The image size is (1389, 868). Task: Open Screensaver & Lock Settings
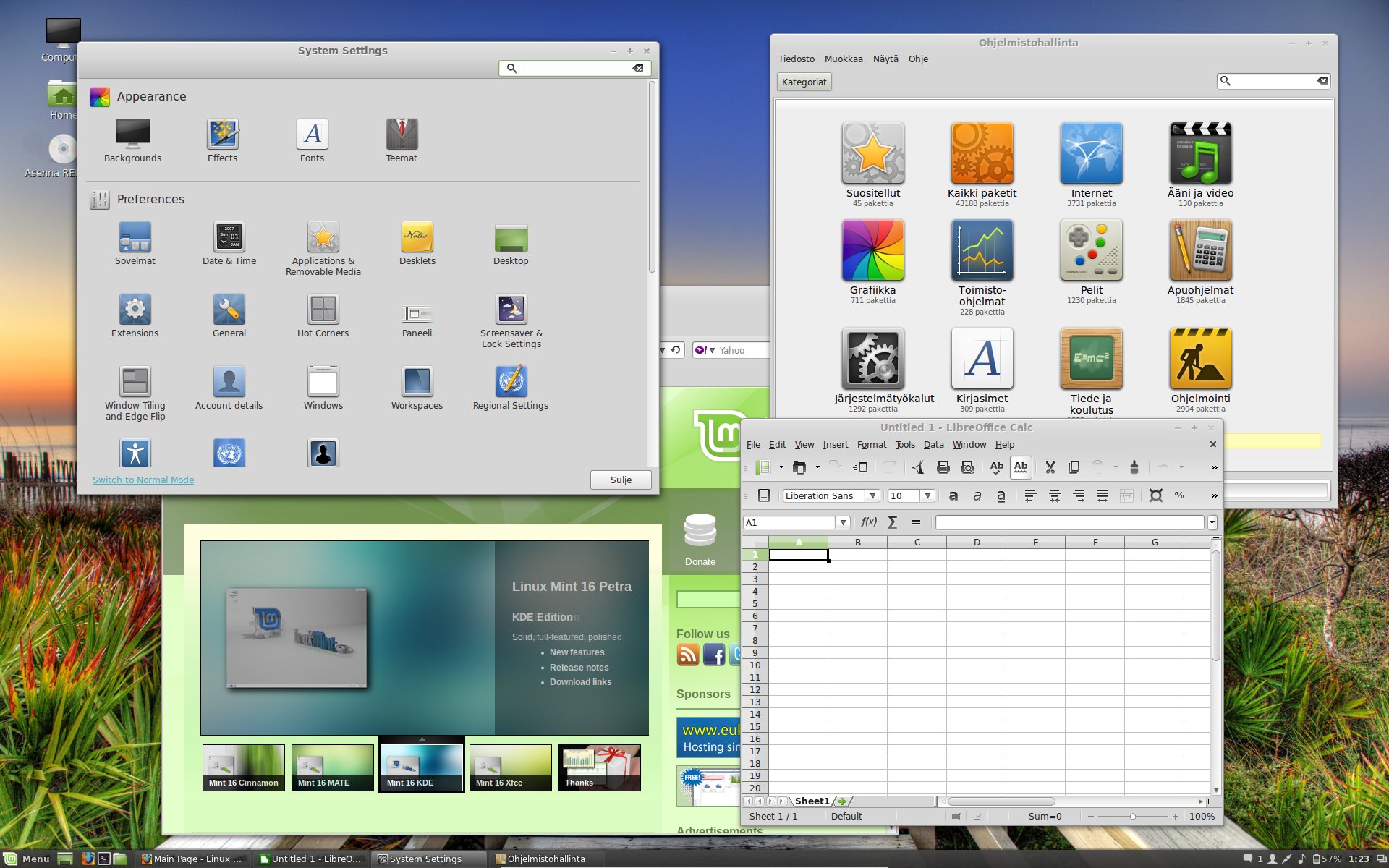(x=511, y=320)
